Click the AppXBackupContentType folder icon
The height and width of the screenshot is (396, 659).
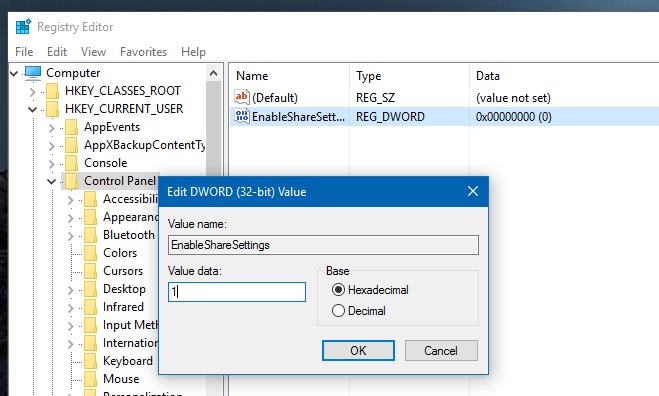pyautogui.click(x=71, y=145)
